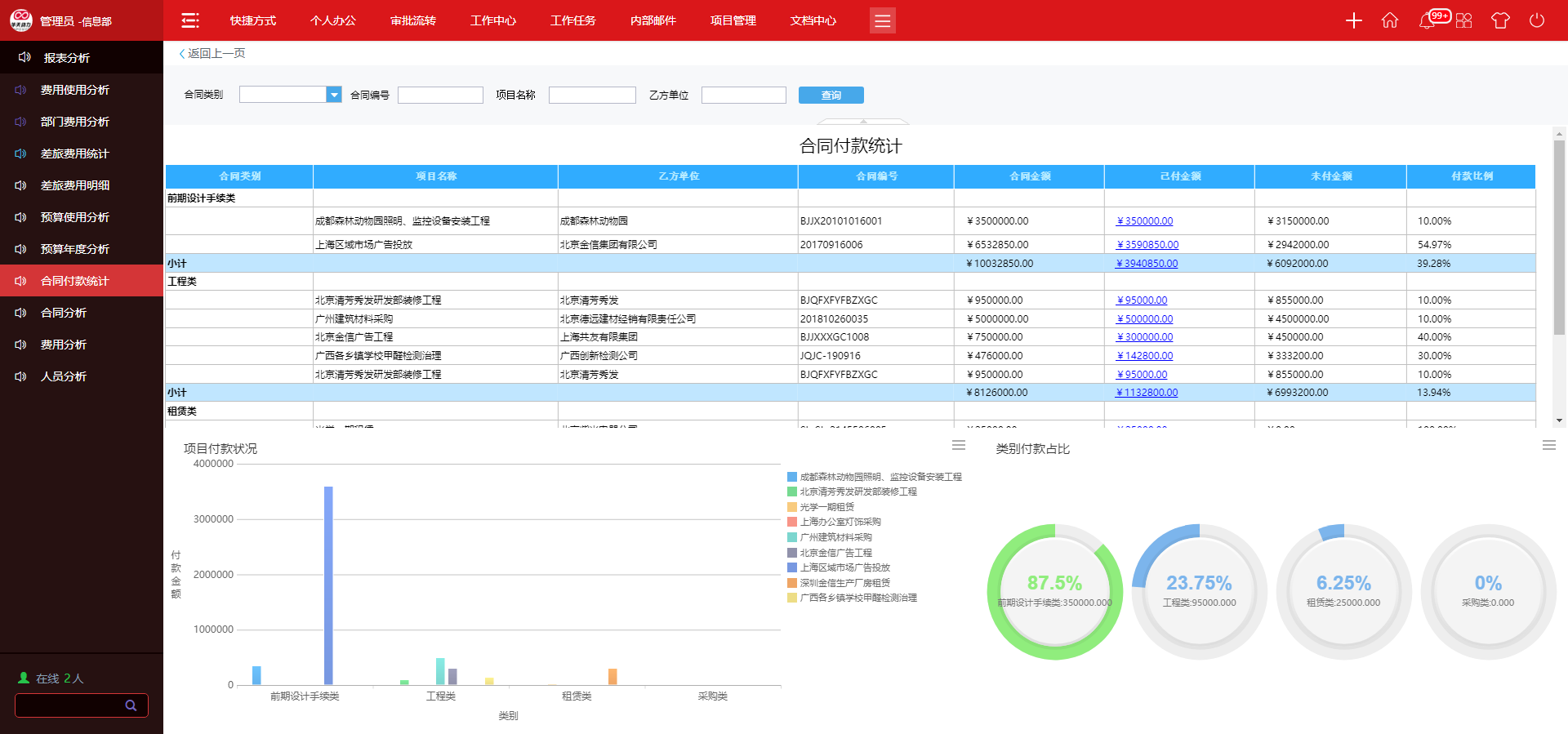Open the red hamburger more-menu button
The image size is (1568, 734).
pos(882,20)
